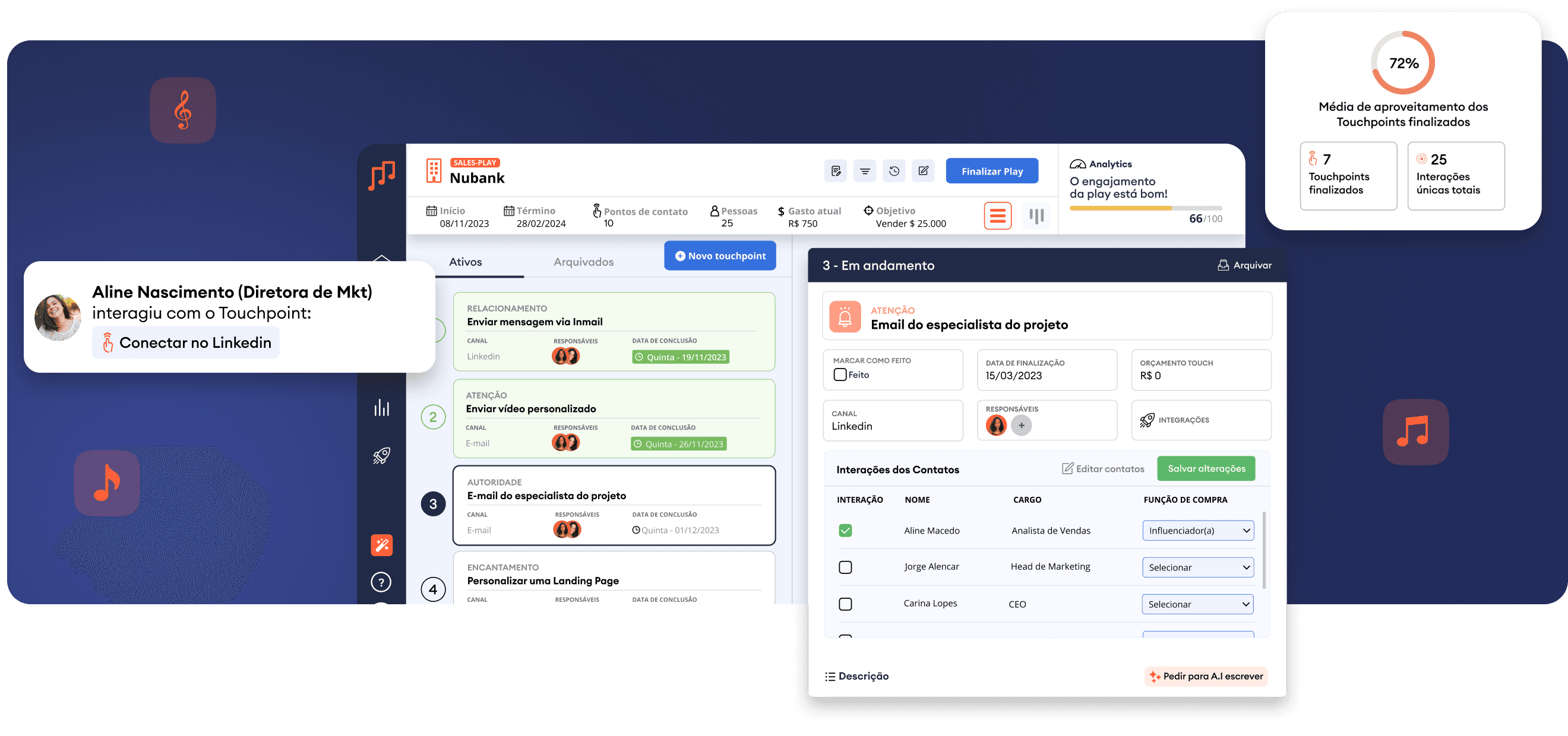This screenshot has width=1568, height=736.
Task: Open rocket icon in left sidebar
Action: click(382, 456)
